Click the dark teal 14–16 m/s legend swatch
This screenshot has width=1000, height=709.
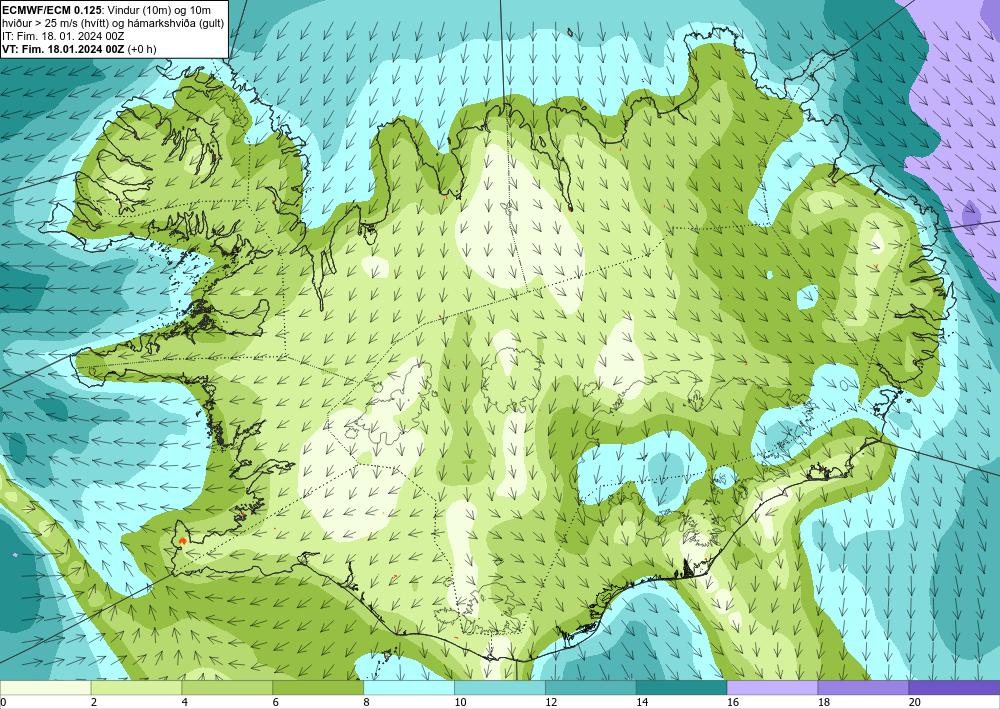(681, 688)
